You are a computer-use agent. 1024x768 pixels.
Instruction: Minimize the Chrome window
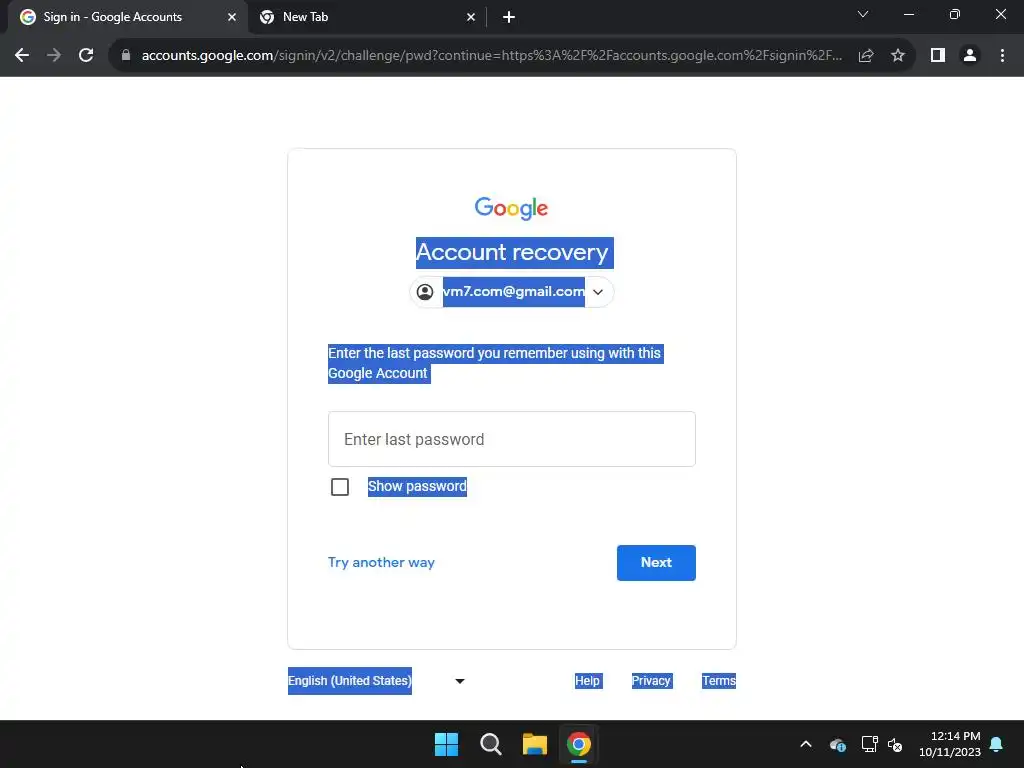[909, 14]
